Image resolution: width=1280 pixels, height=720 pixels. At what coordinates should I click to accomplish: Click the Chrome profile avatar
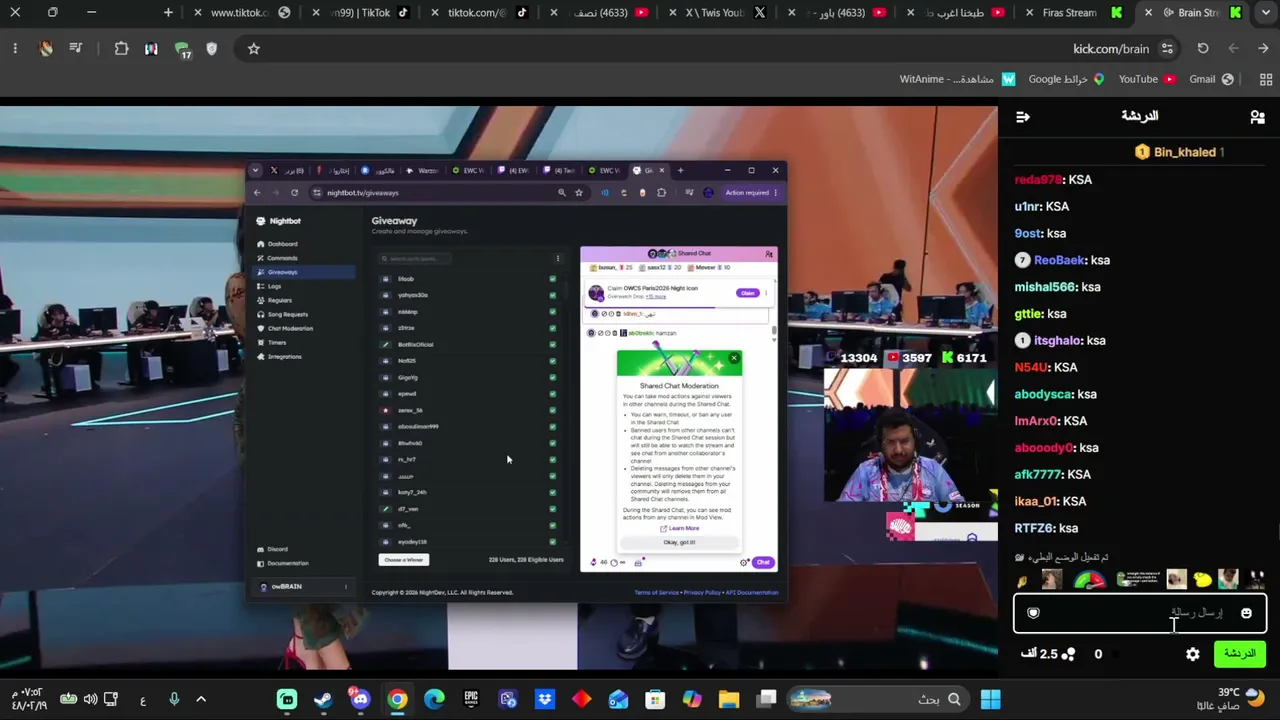click(x=46, y=48)
